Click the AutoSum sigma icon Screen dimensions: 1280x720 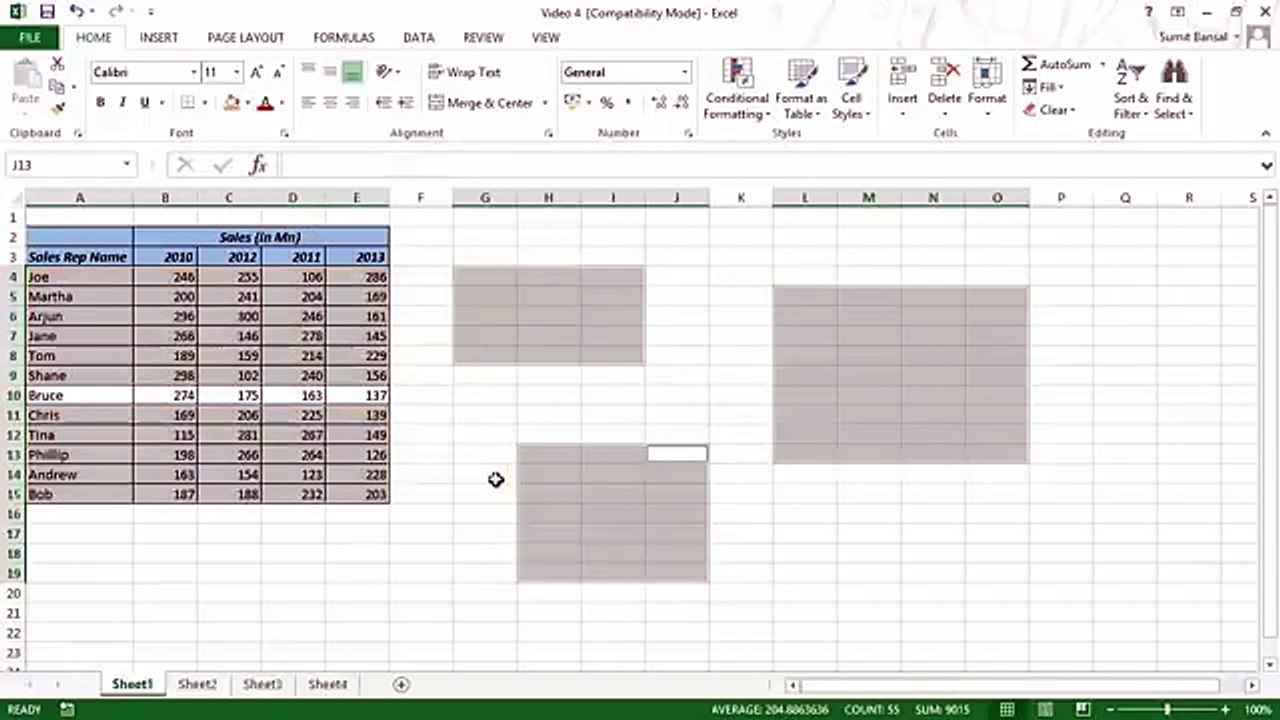(1029, 64)
